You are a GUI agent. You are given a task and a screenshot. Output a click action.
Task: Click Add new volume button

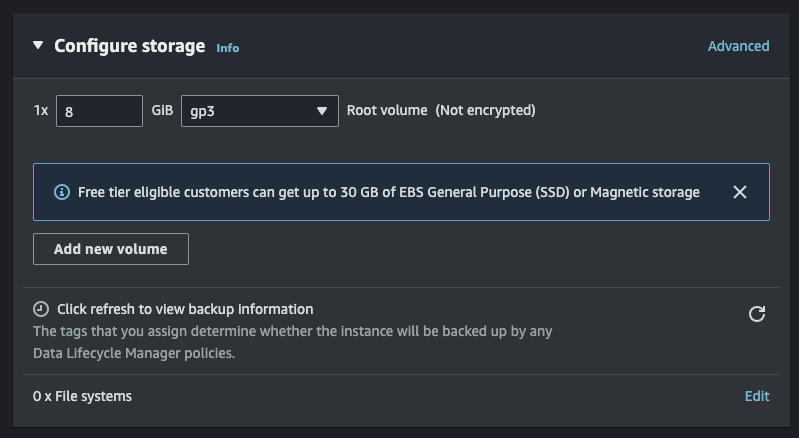tap(111, 249)
